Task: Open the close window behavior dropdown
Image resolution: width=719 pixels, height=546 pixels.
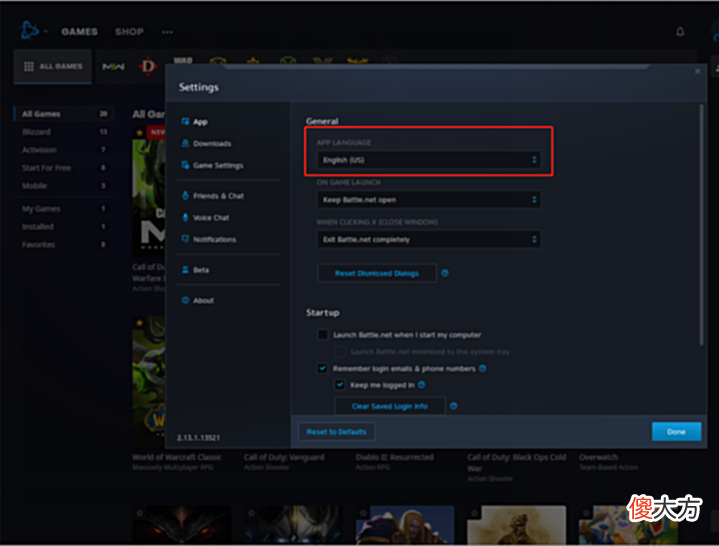Action: point(429,239)
